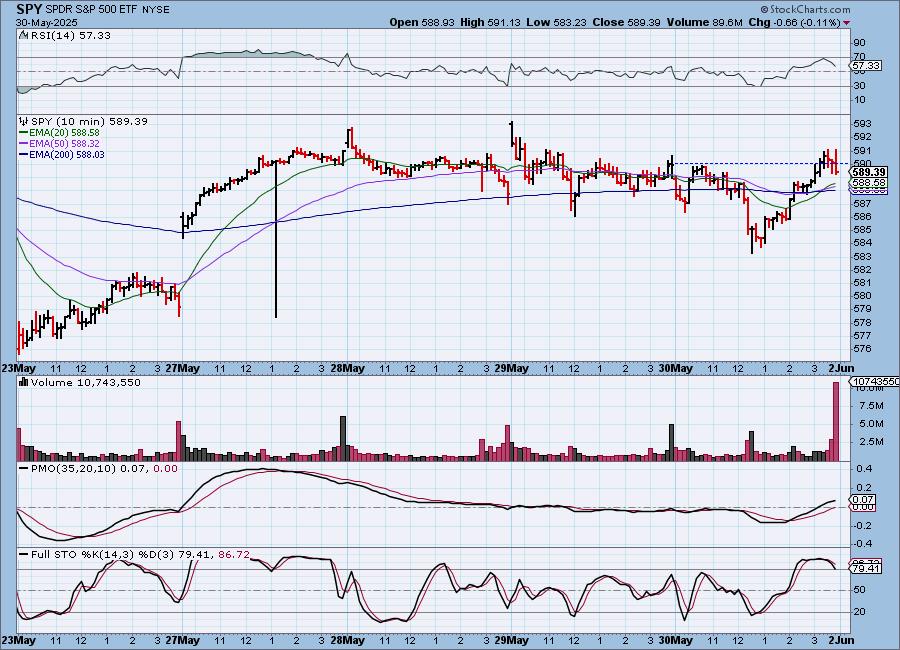Click the 10743550 volume tag on right axis

876,381
